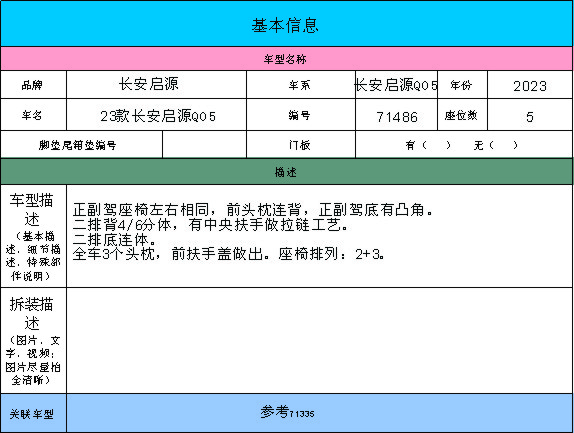
Task: Click the line 二排底连体
Action: (x=115, y=239)
